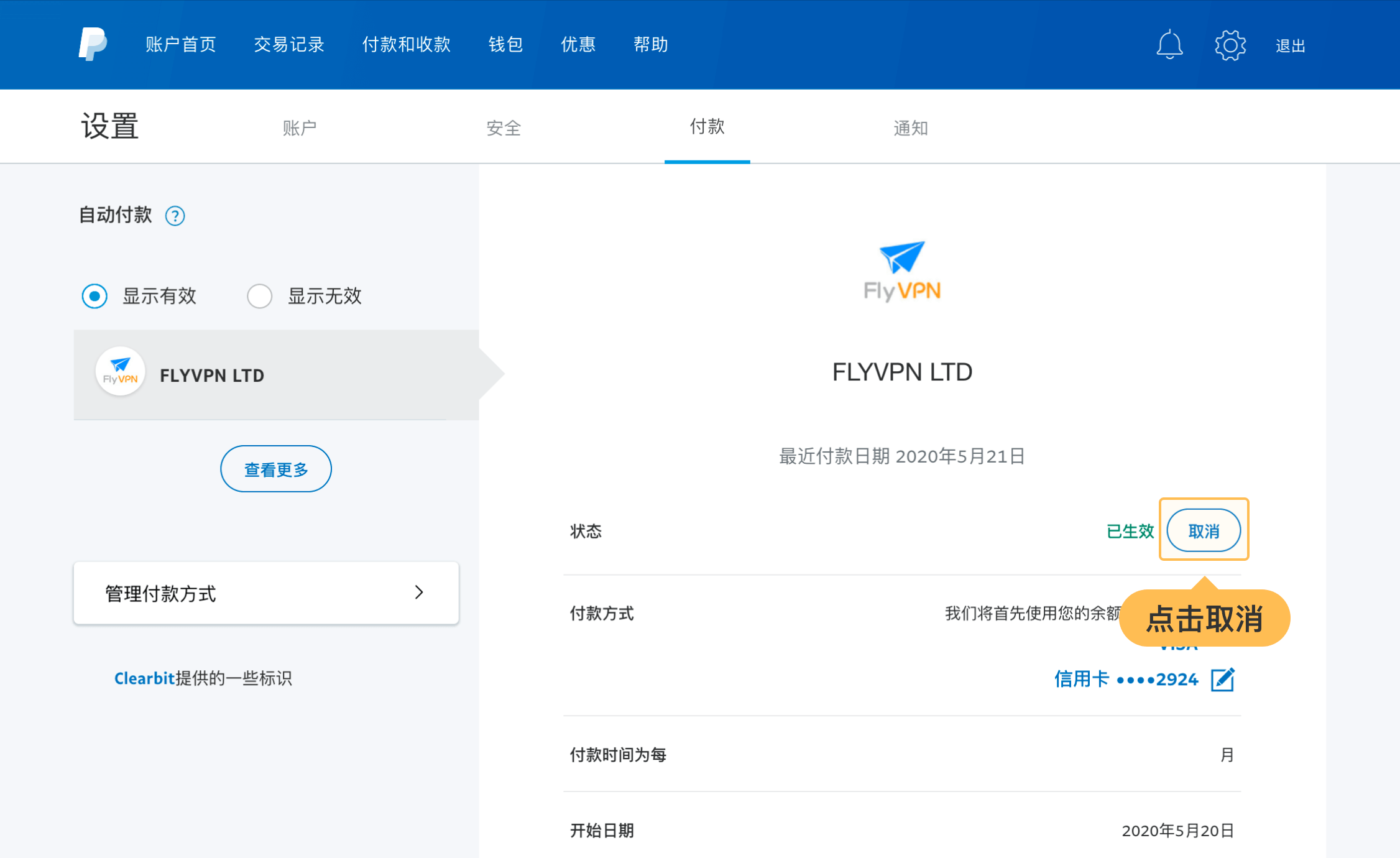This screenshot has height=858, width=1400.
Task: Select the 显示有效 radio button
Action: 94,296
